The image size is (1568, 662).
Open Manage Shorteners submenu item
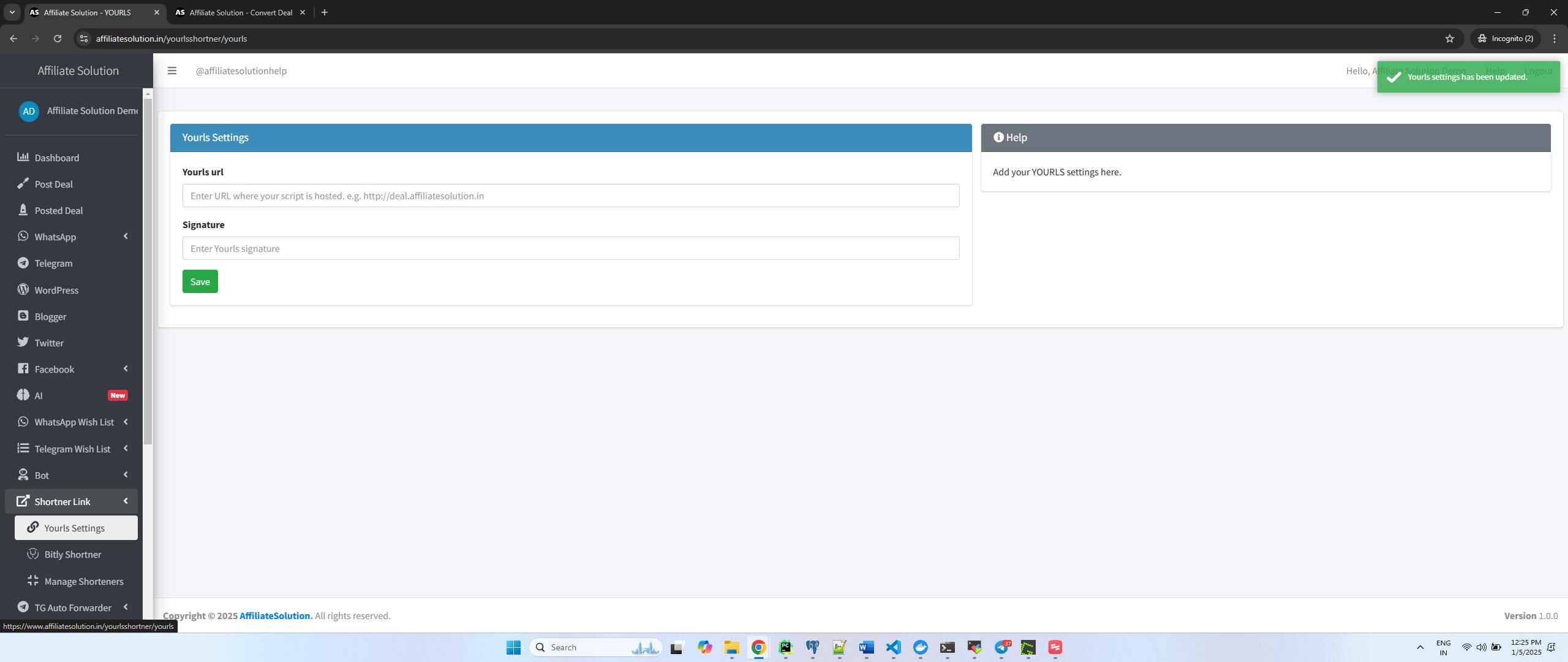pos(76,581)
